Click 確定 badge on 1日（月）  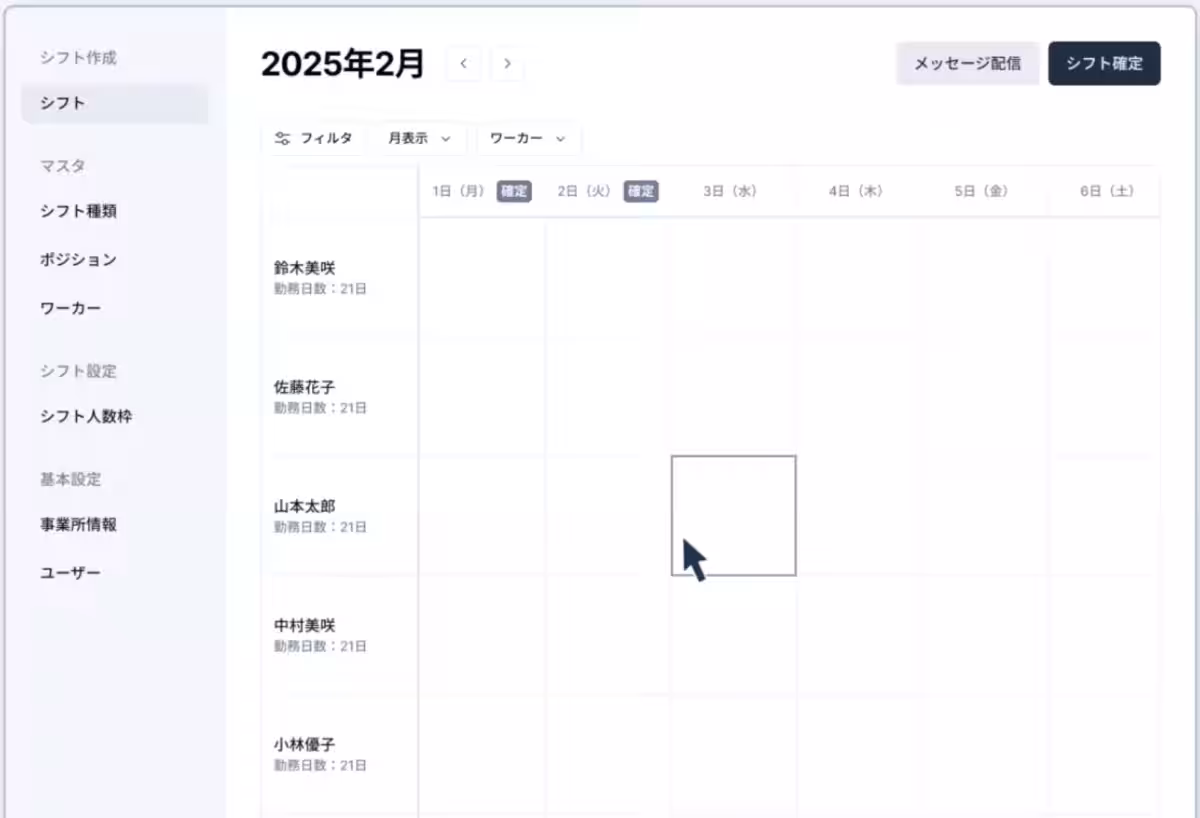[514, 192]
